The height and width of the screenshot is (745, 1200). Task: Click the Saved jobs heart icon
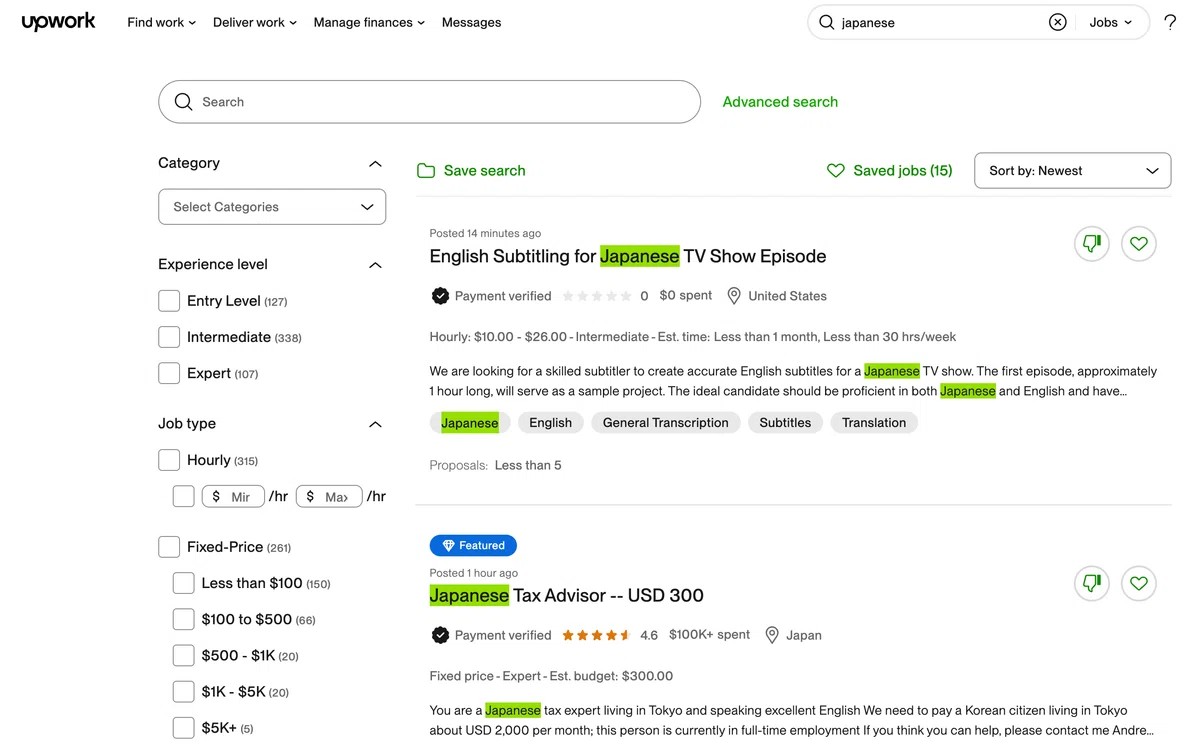coord(836,171)
